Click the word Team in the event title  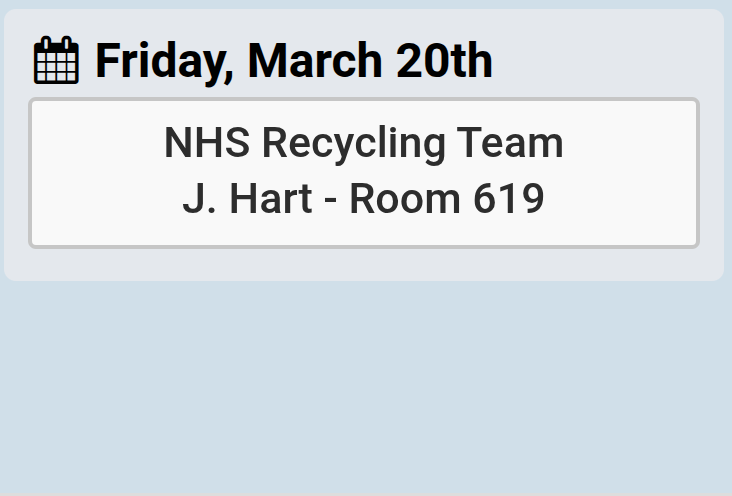pos(511,143)
